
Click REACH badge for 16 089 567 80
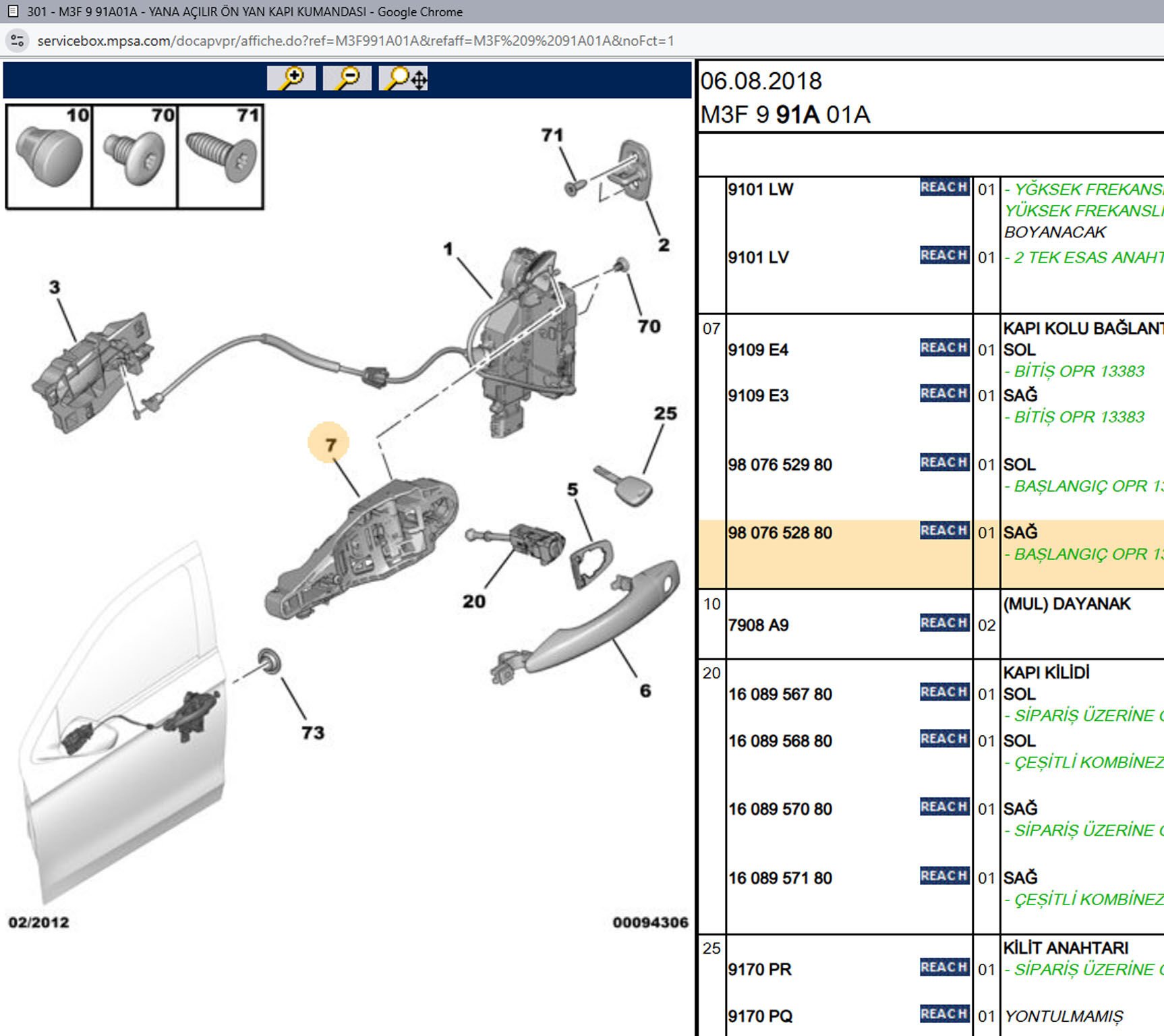click(x=944, y=692)
